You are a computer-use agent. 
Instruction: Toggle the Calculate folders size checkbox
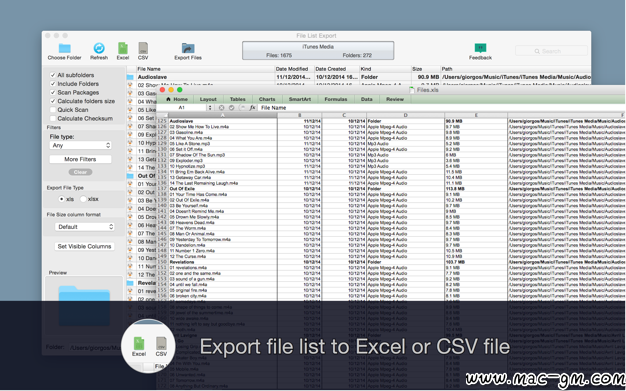[53, 101]
